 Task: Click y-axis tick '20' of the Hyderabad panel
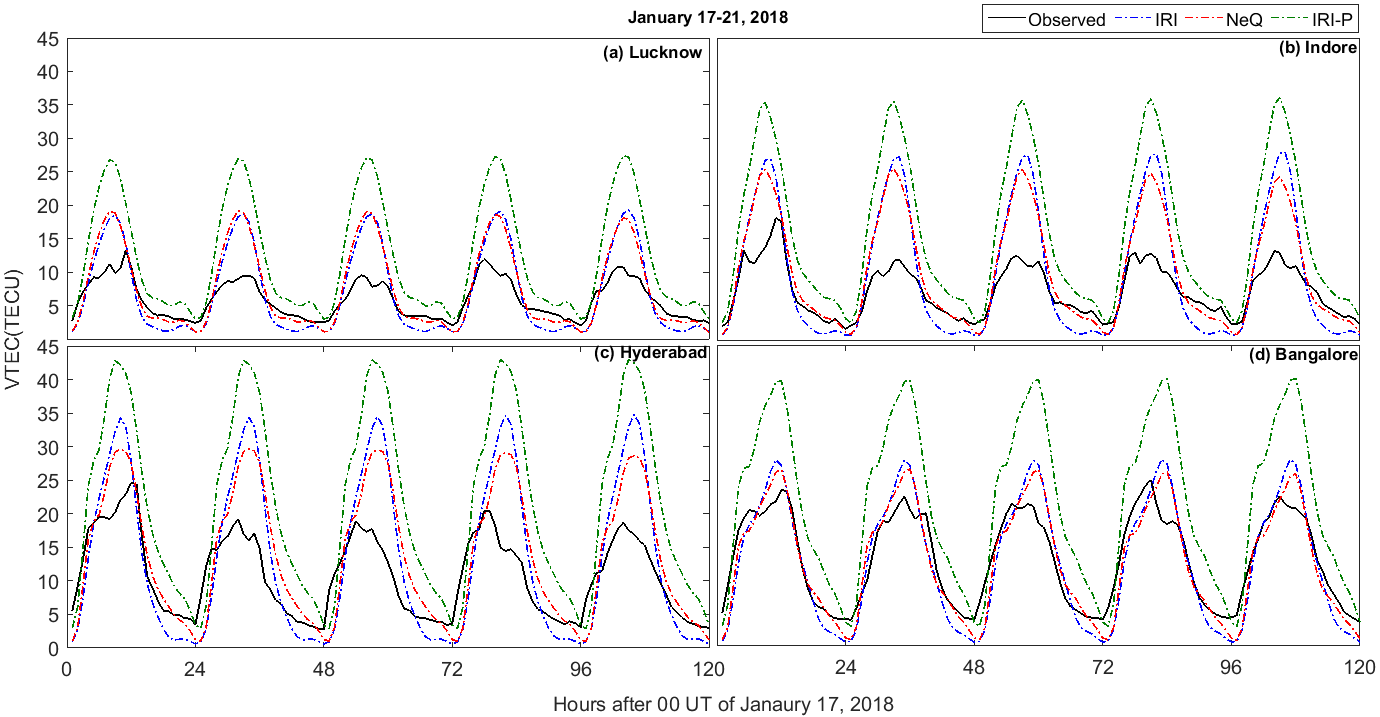coord(49,514)
